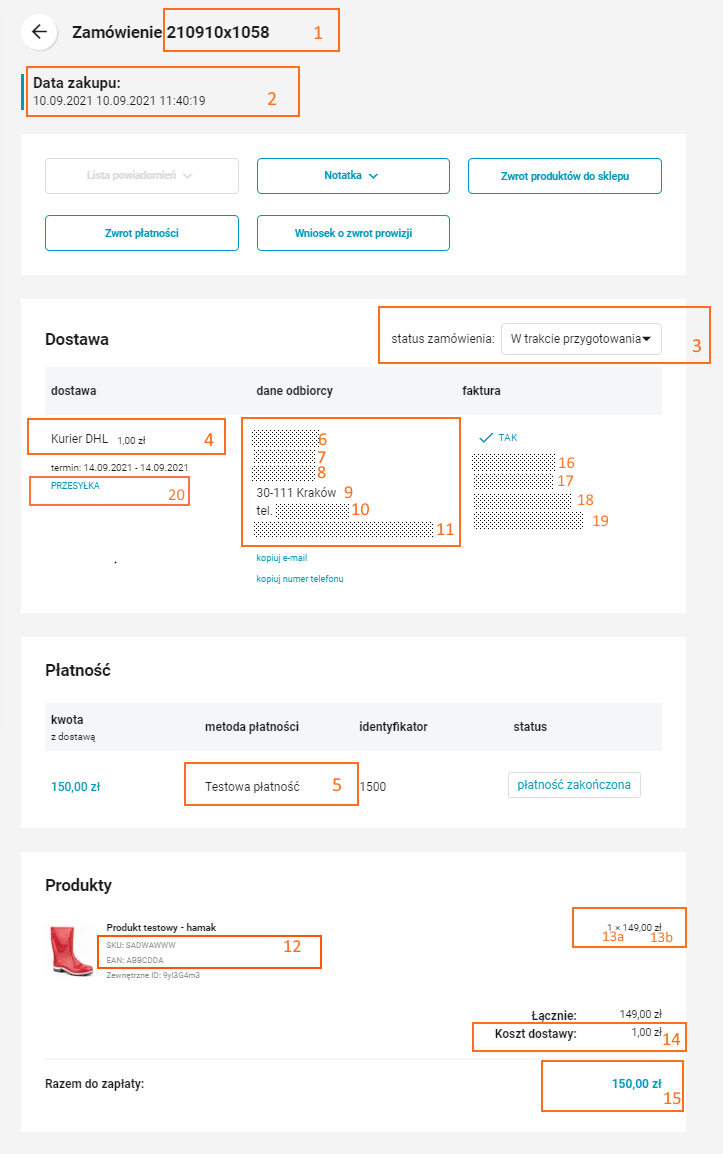Click the invoice TAK checkmark icon
723x1154 pixels.
tap(487, 438)
